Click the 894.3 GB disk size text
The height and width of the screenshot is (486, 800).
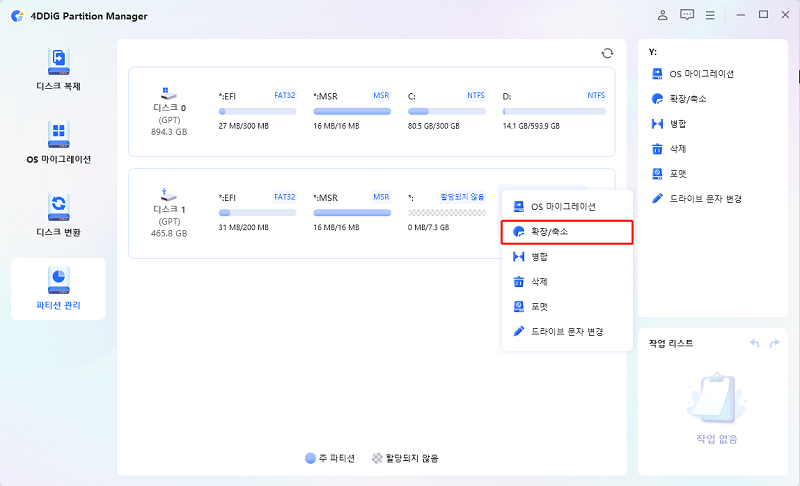[169, 132]
